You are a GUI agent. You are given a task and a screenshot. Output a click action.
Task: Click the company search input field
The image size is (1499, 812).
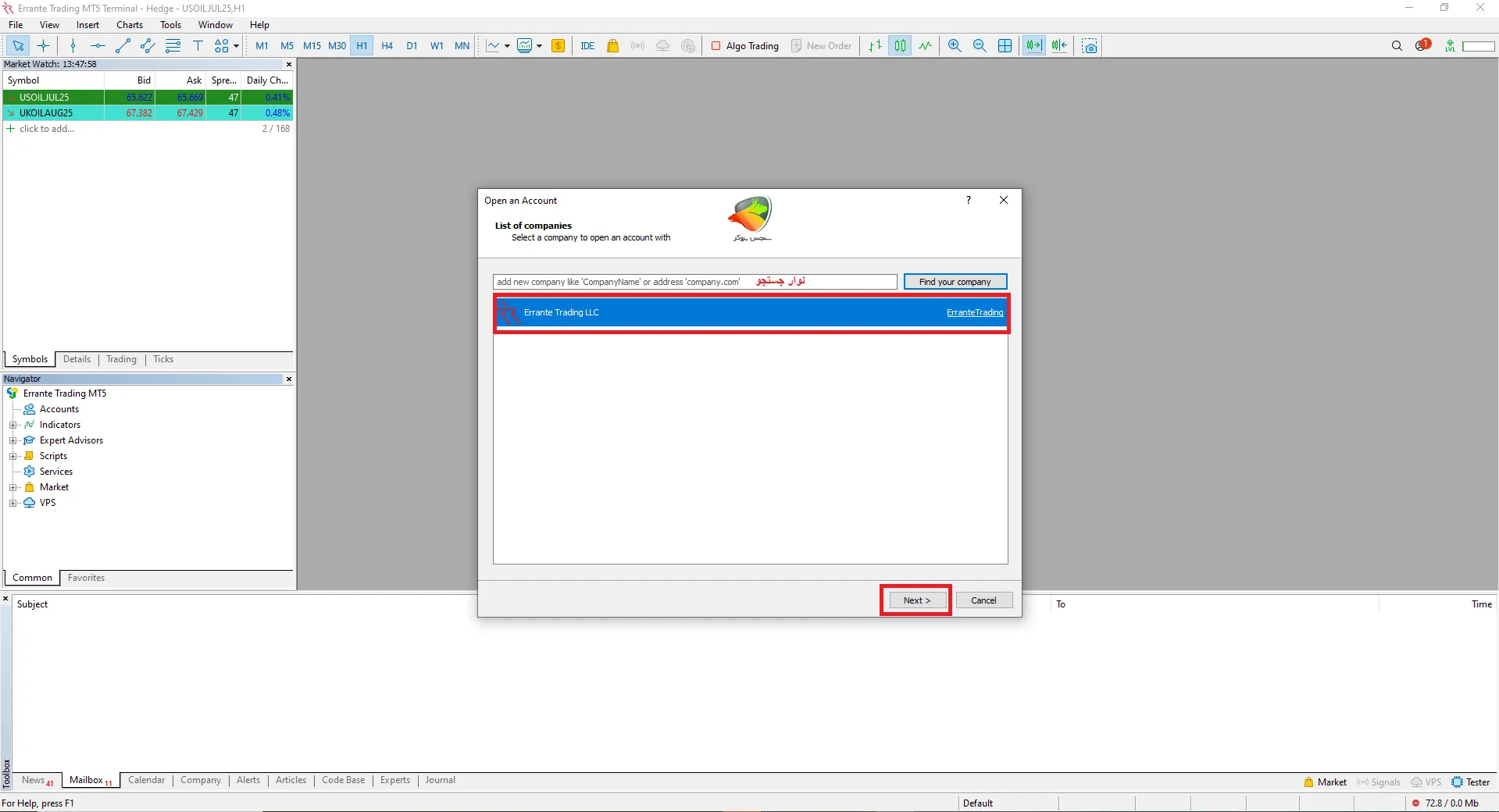(x=694, y=282)
